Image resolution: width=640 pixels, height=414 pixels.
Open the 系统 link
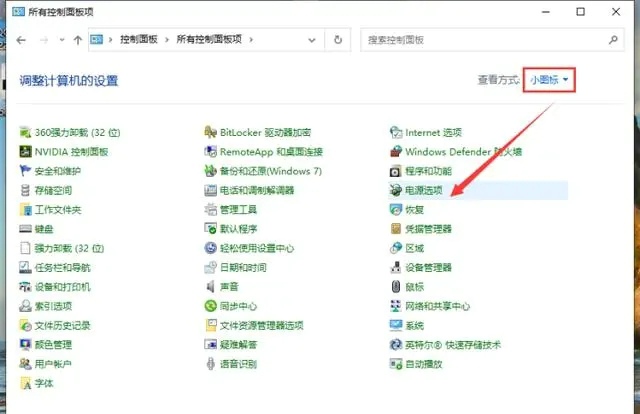414,325
